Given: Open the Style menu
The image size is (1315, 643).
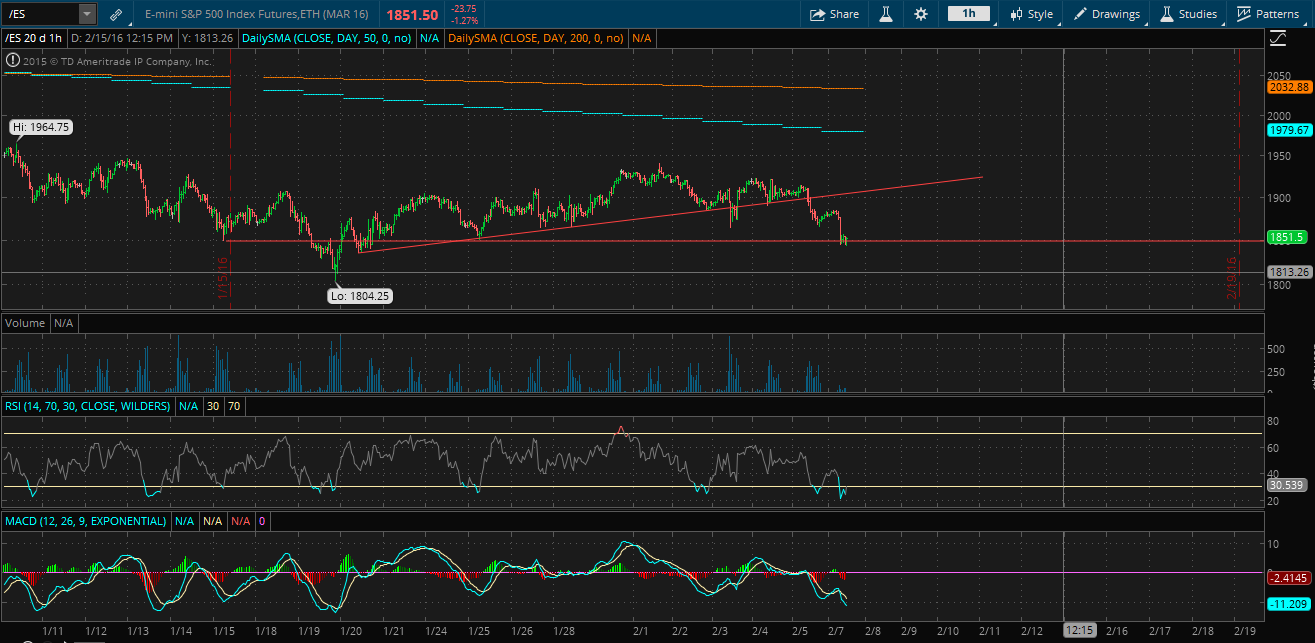Looking at the screenshot, I should (x=1032, y=14).
